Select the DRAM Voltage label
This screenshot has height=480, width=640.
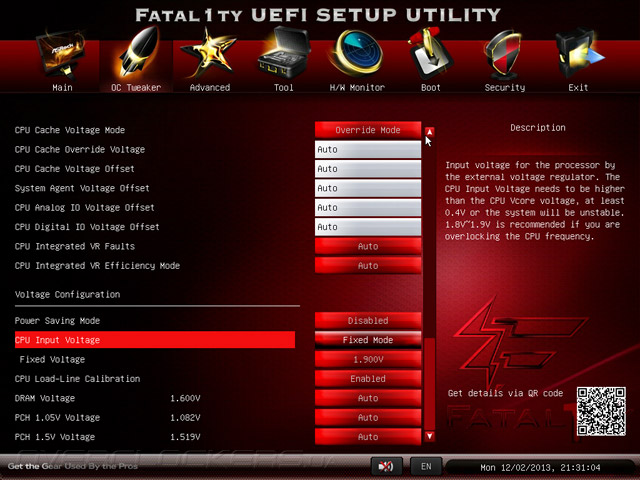[45, 398]
